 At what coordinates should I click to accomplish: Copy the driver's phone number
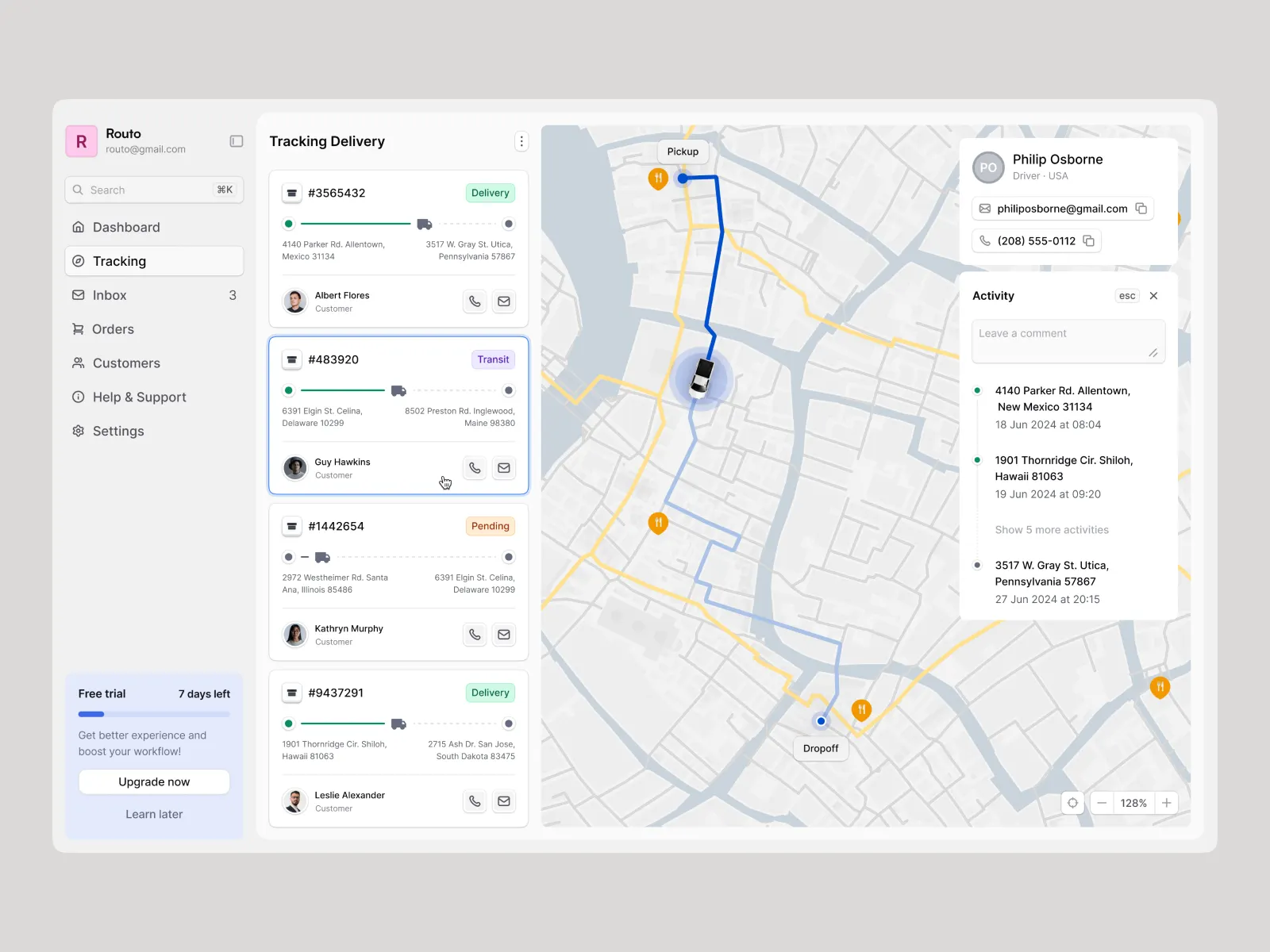point(1088,240)
